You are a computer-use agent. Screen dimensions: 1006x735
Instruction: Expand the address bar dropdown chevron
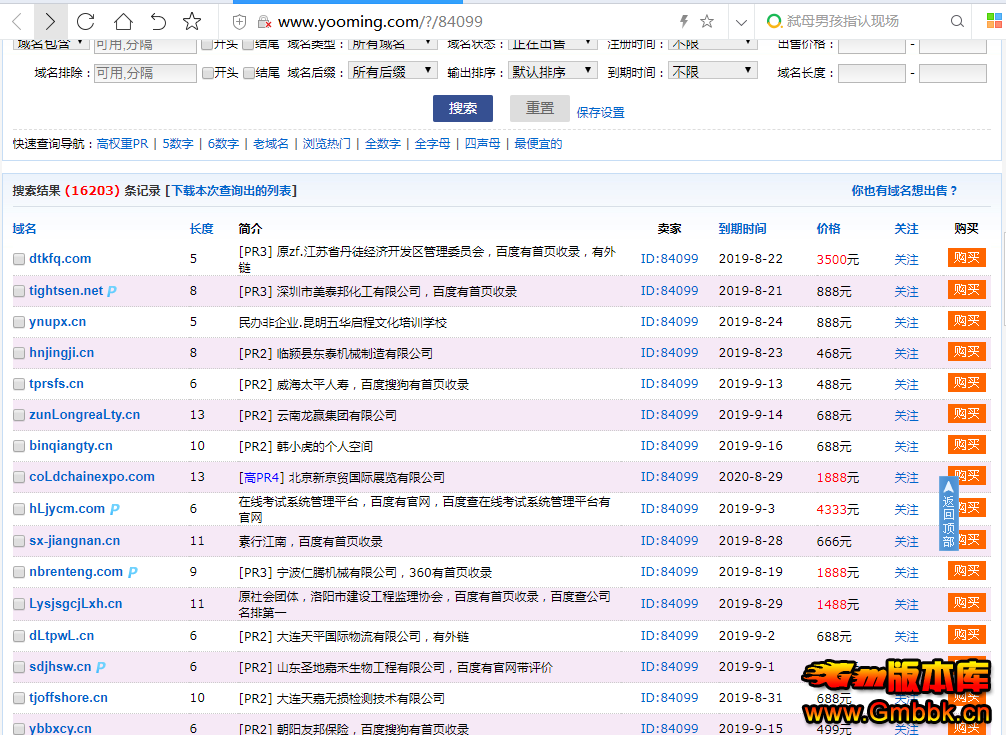tap(741, 22)
